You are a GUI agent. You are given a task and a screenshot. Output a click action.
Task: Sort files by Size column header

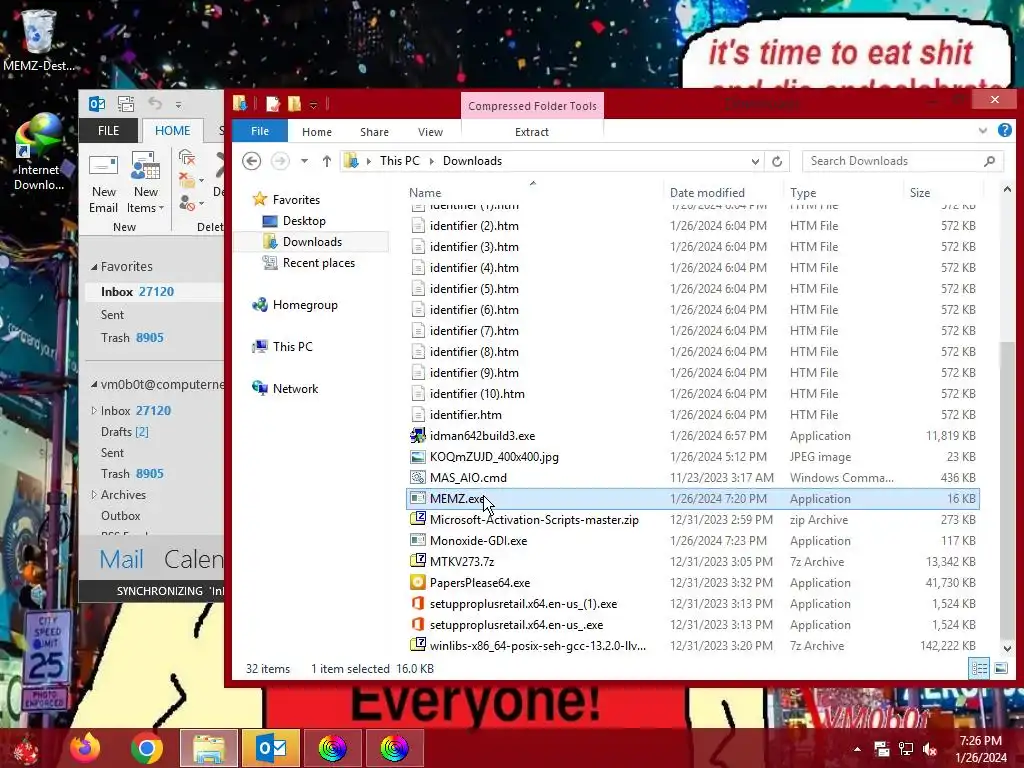[x=920, y=193]
